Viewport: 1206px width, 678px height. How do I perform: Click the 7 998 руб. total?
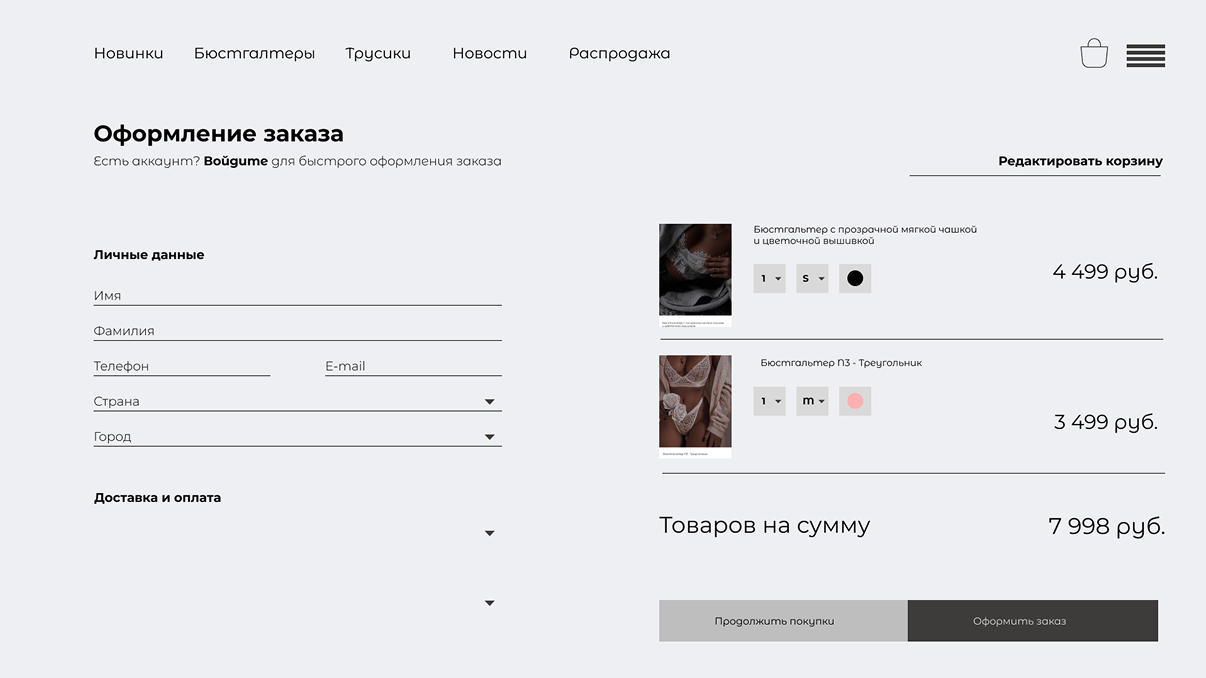[x=1107, y=526]
